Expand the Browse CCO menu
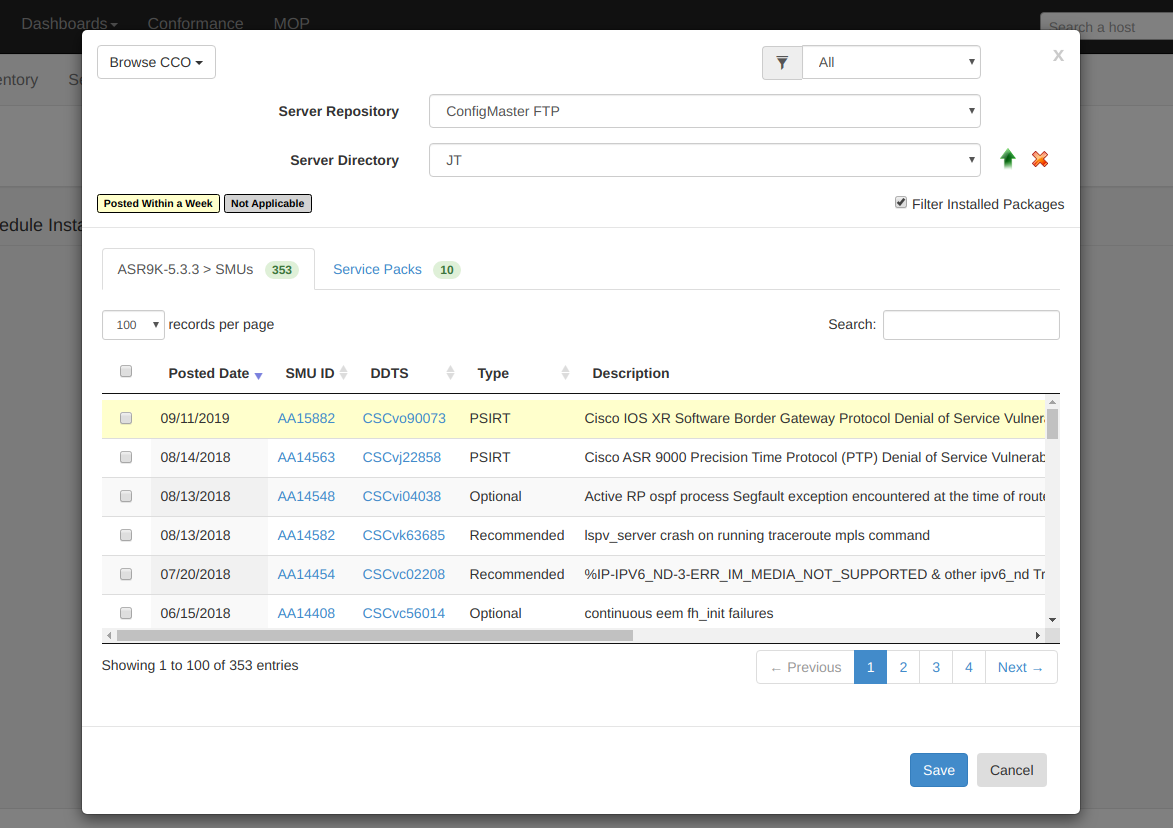The image size is (1173, 828). [156, 62]
